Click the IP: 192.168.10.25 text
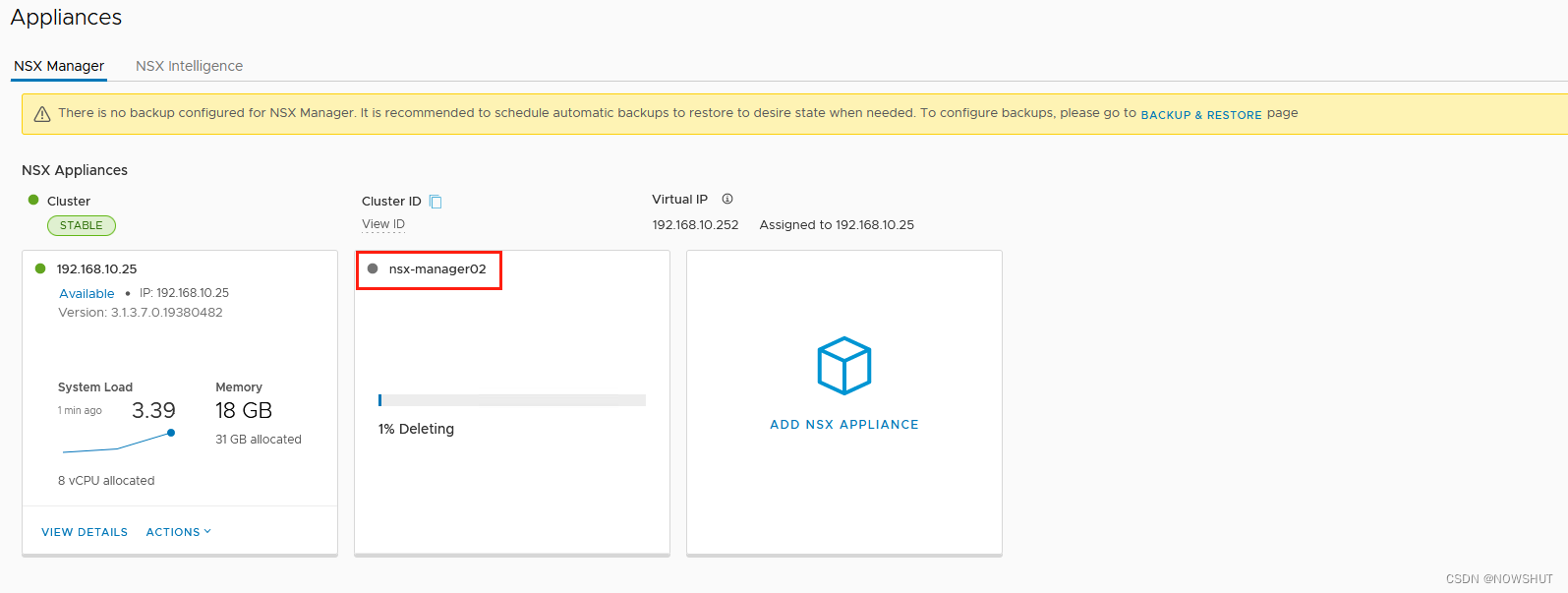This screenshot has height=593, width=1568. 184,293
